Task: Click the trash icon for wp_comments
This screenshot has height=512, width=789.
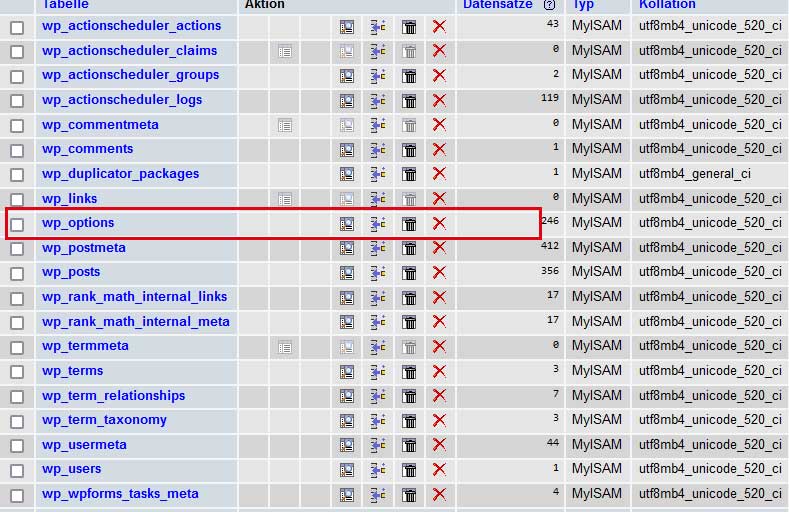Action: [x=409, y=150]
